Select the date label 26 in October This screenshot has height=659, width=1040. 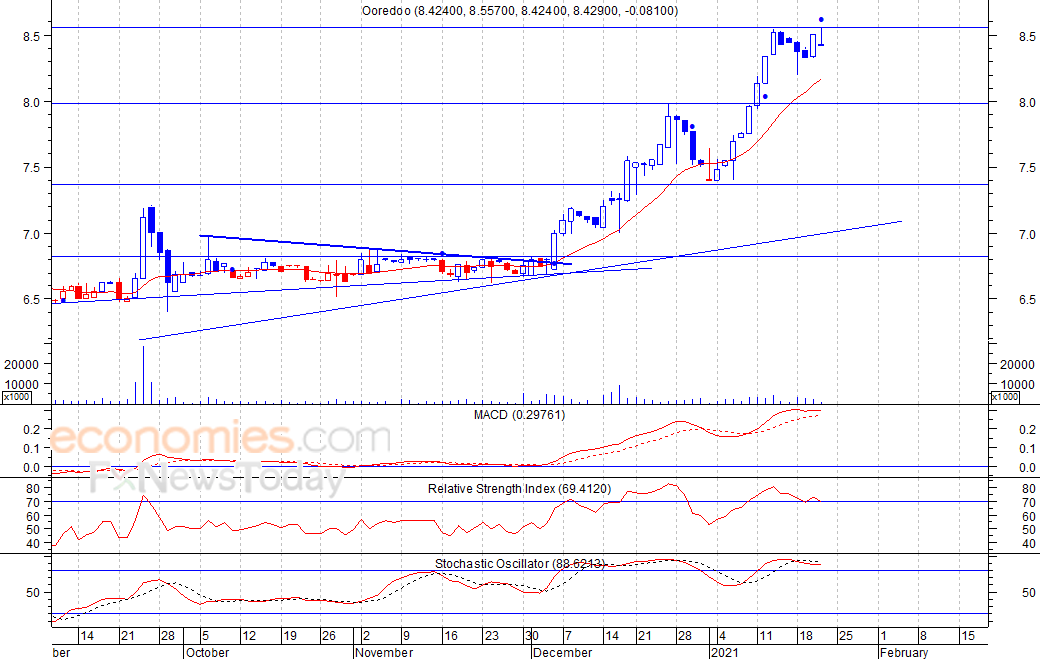[329, 636]
